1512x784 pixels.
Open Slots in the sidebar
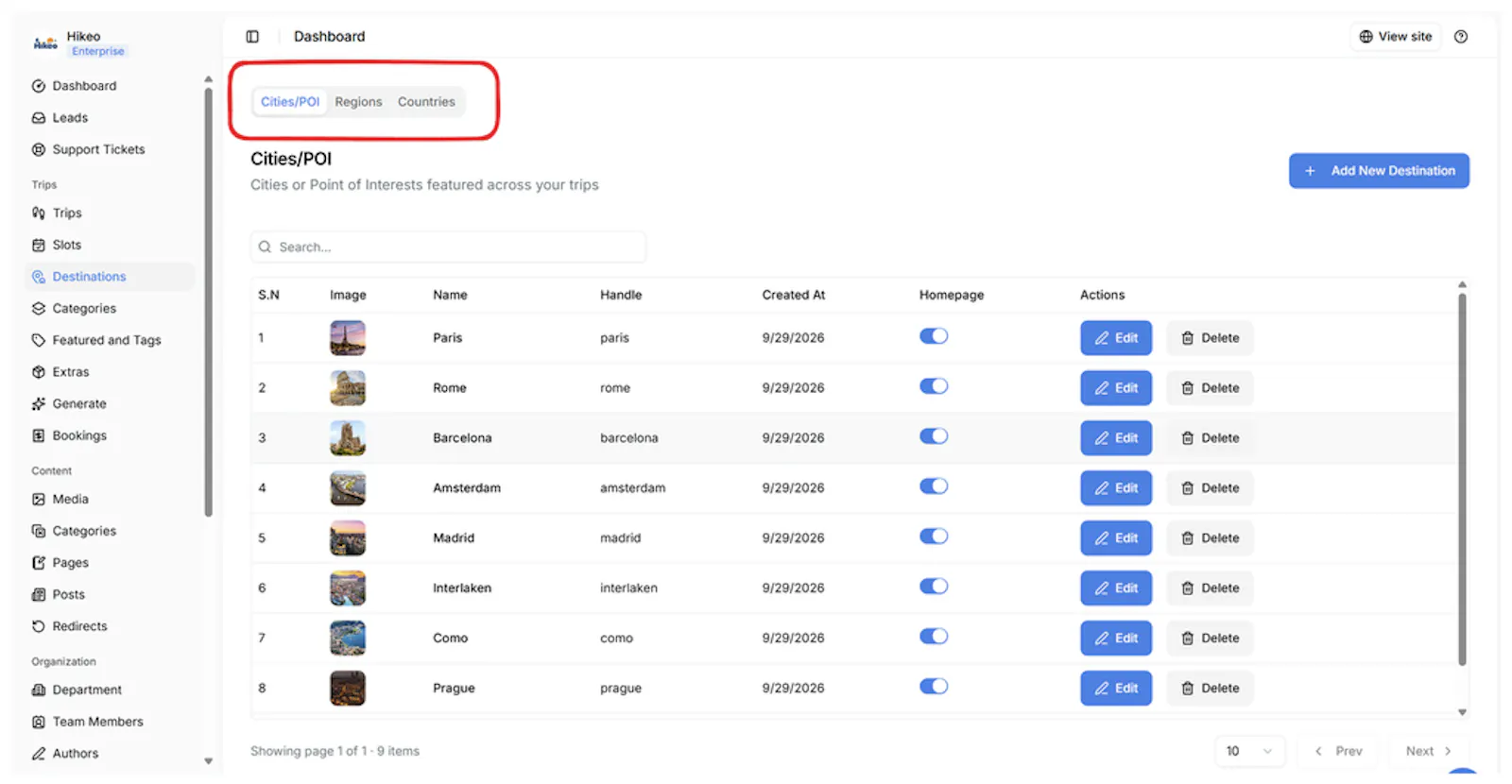pos(57,245)
